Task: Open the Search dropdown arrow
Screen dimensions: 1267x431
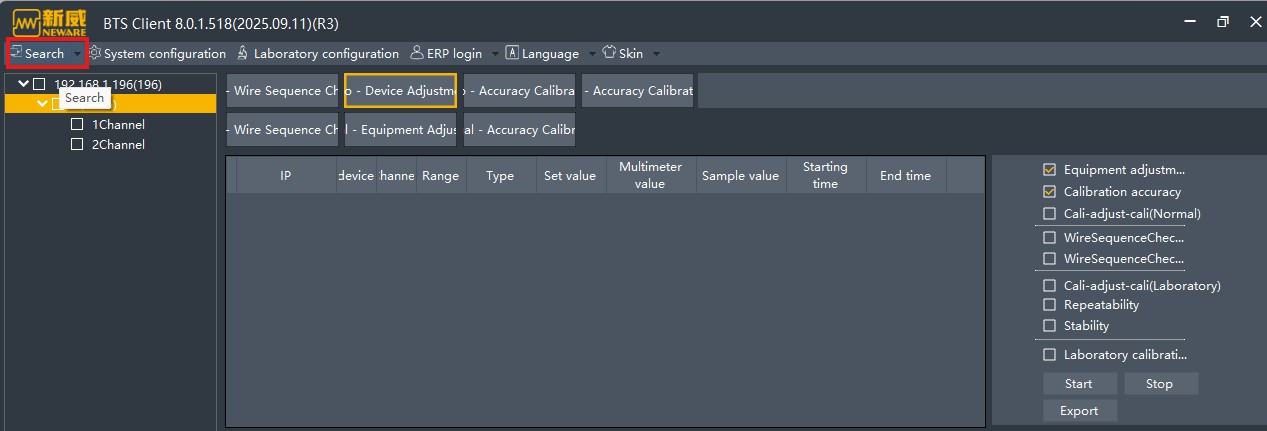Action: pyautogui.click(x=78, y=54)
